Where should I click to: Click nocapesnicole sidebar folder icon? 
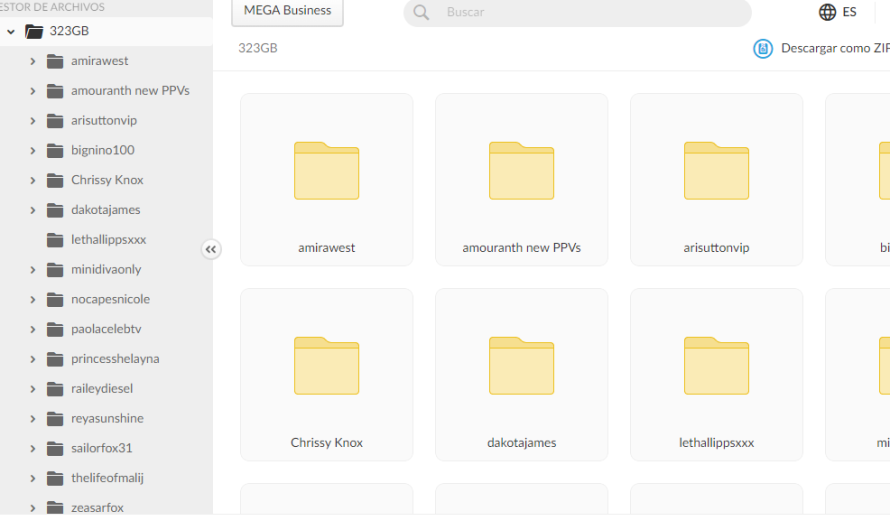click(55, 299)
